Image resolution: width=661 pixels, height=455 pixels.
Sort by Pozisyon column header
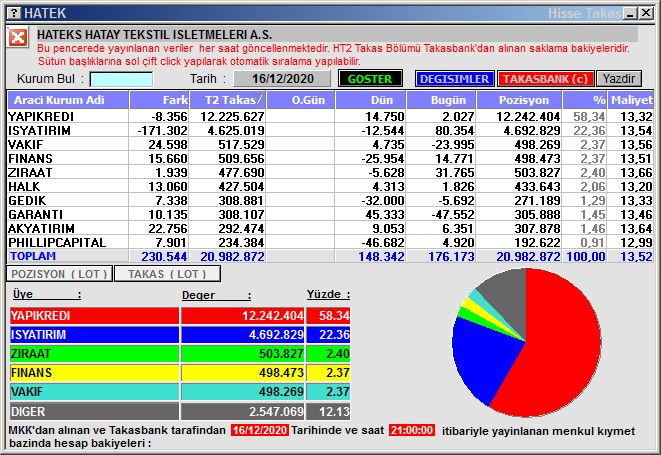tap(519, 100)
